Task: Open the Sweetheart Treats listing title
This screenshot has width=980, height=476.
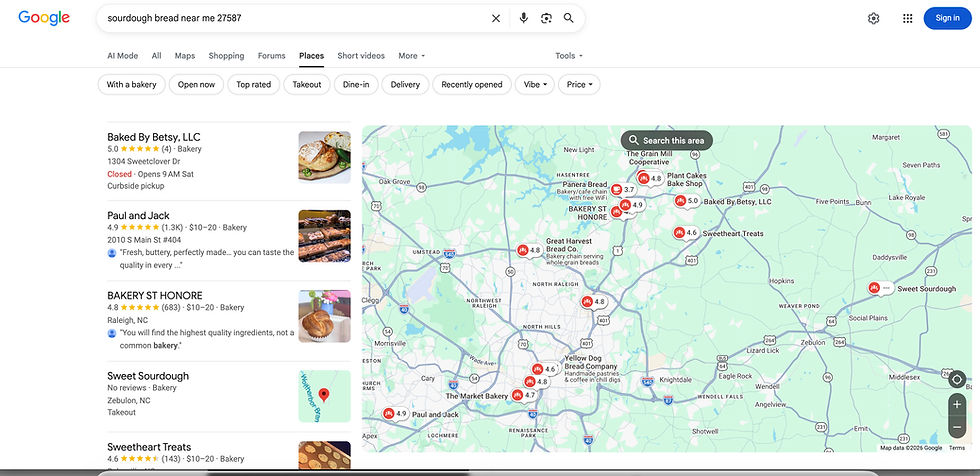Action: coord(149,447)
